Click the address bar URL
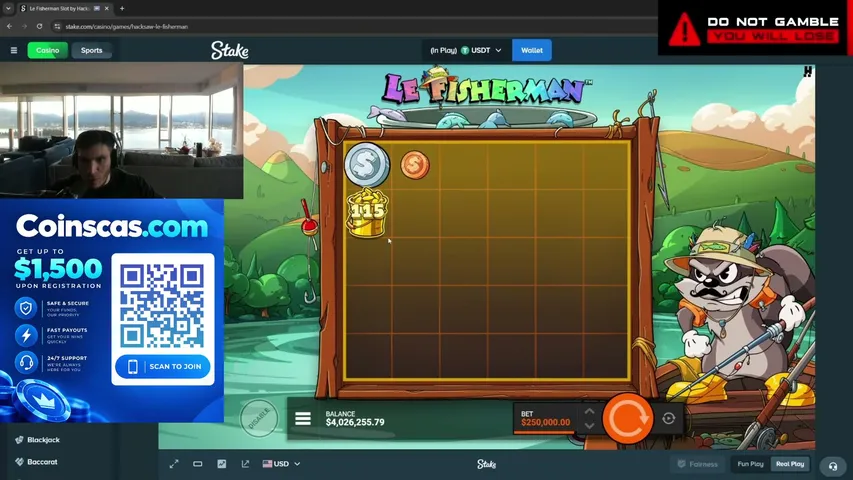The image size is (853, 480). 127,26
